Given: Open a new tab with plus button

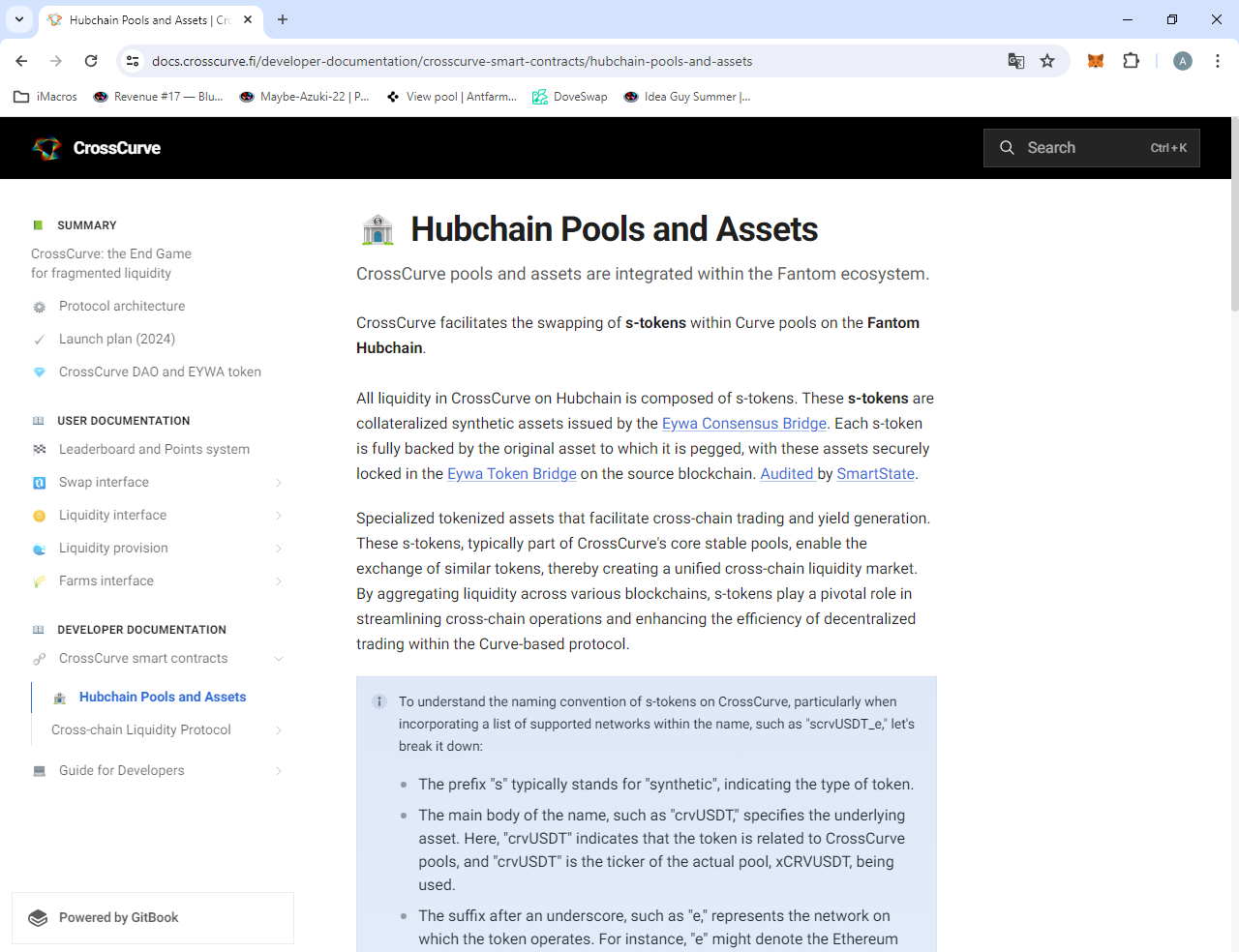Looking at the screenshot, I should point(283,19).
